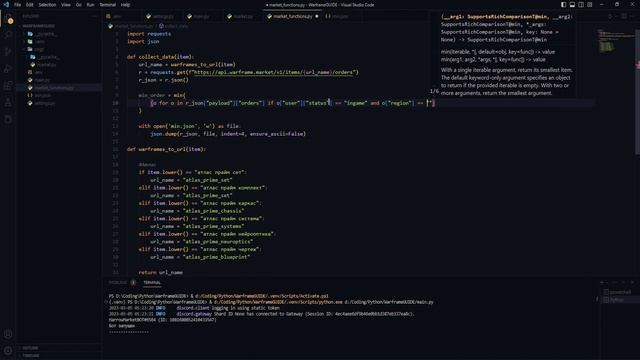The image size is (640, 360).
Task: Click the VS Code logo in the title bar
Action: (x=6, y=4)
